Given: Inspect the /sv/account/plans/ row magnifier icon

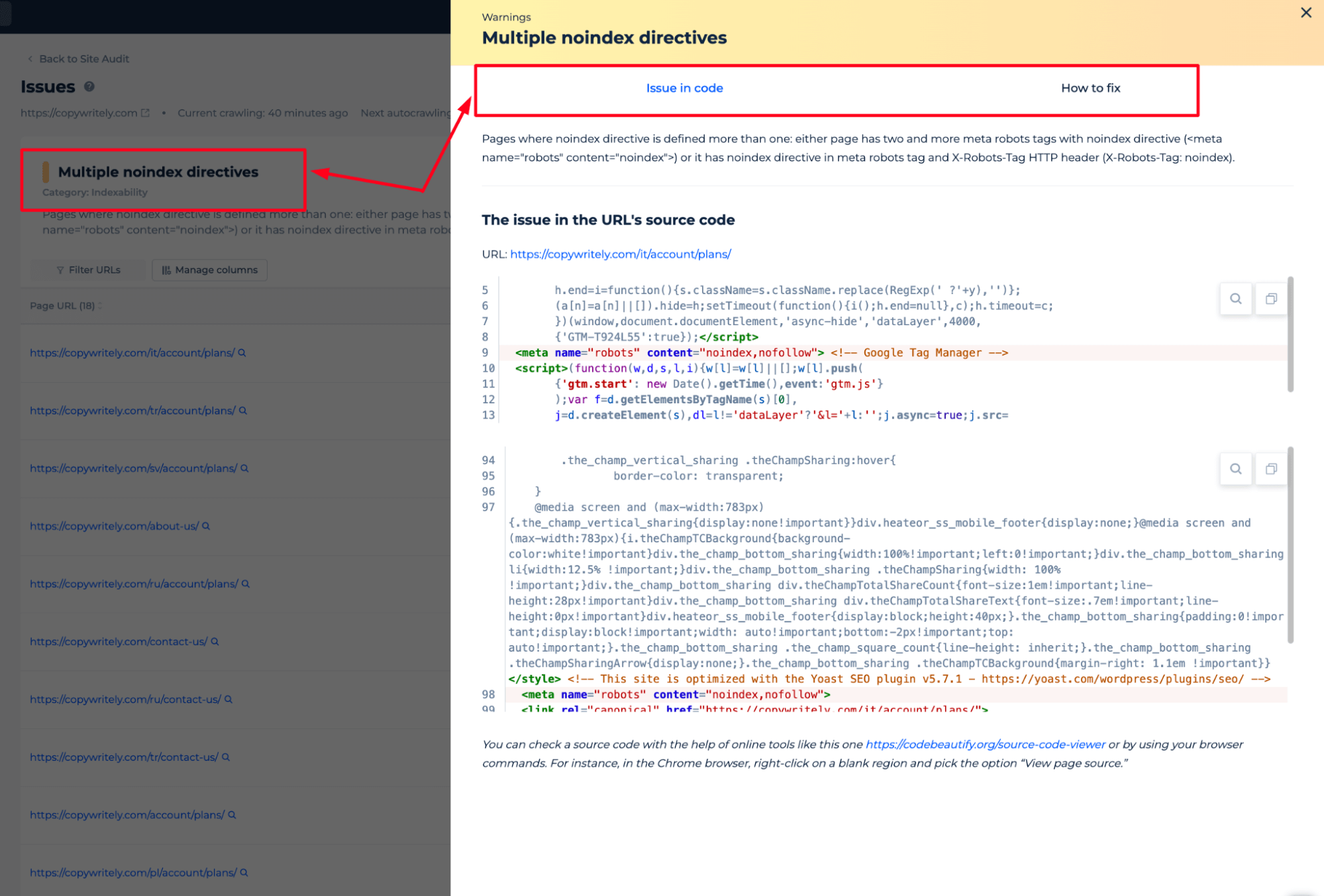Looking at the screenshot, I should coord(244,468).
